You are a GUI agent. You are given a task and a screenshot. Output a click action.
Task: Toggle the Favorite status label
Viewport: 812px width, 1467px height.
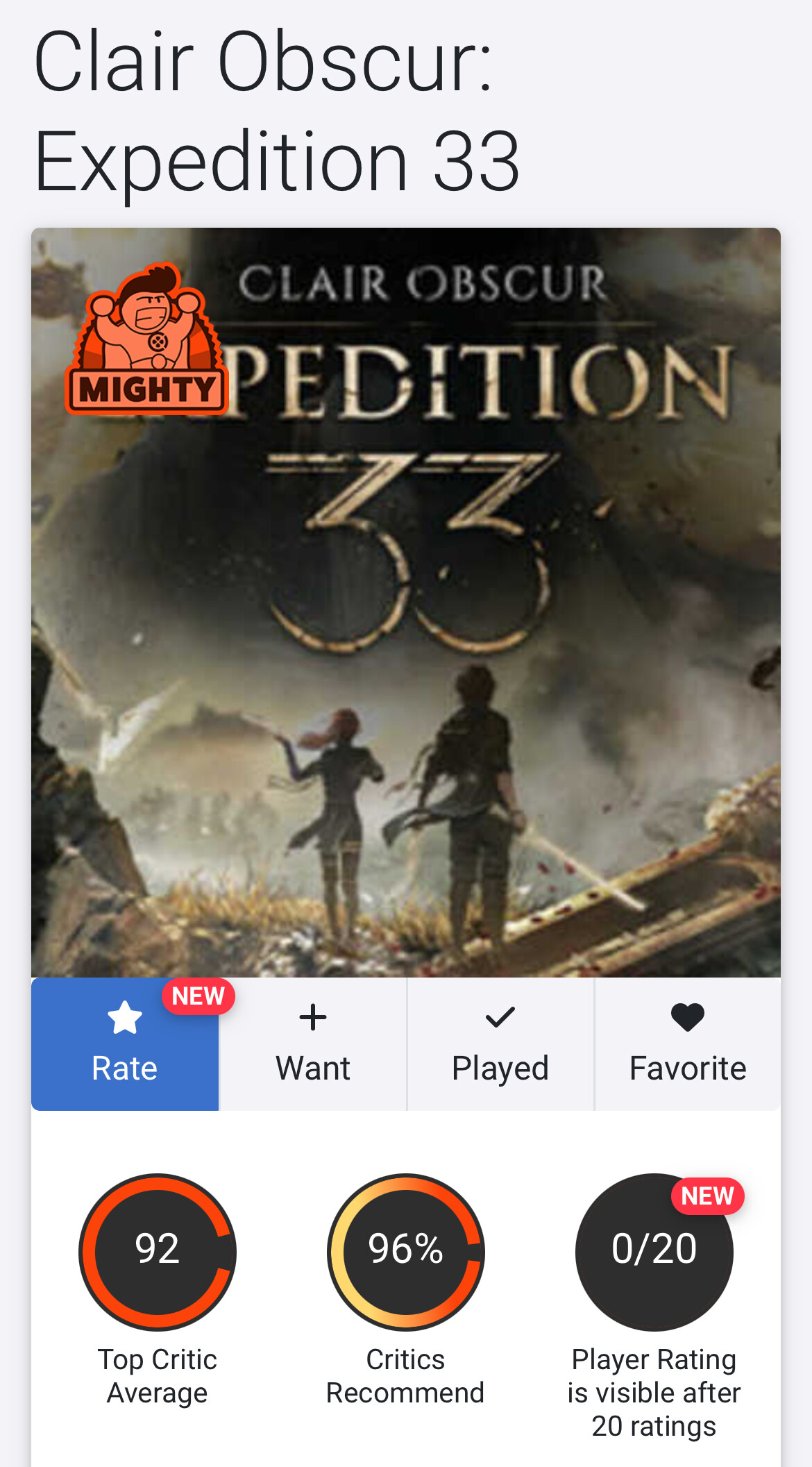coord(688,1068)
